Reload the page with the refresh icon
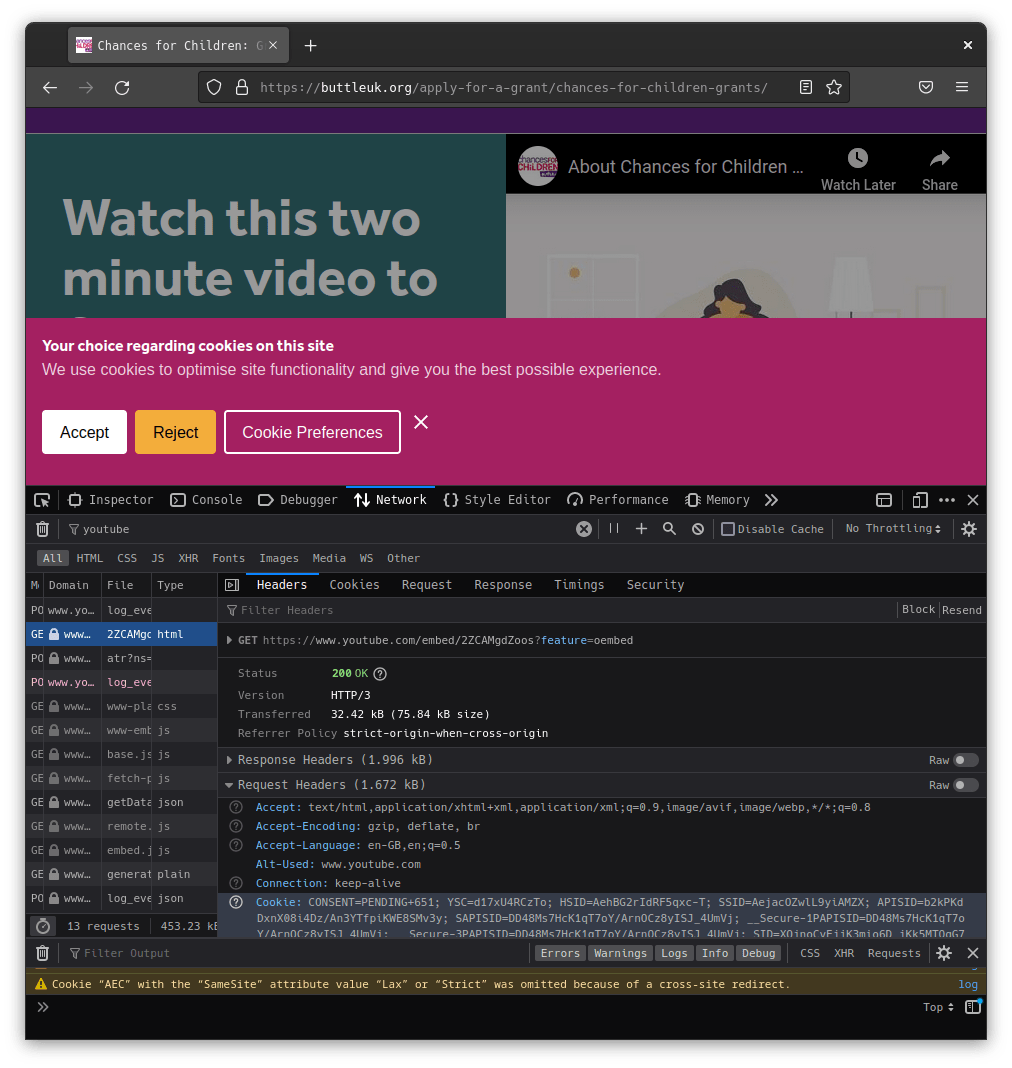 pyautogui.click(x=122, y=87)
